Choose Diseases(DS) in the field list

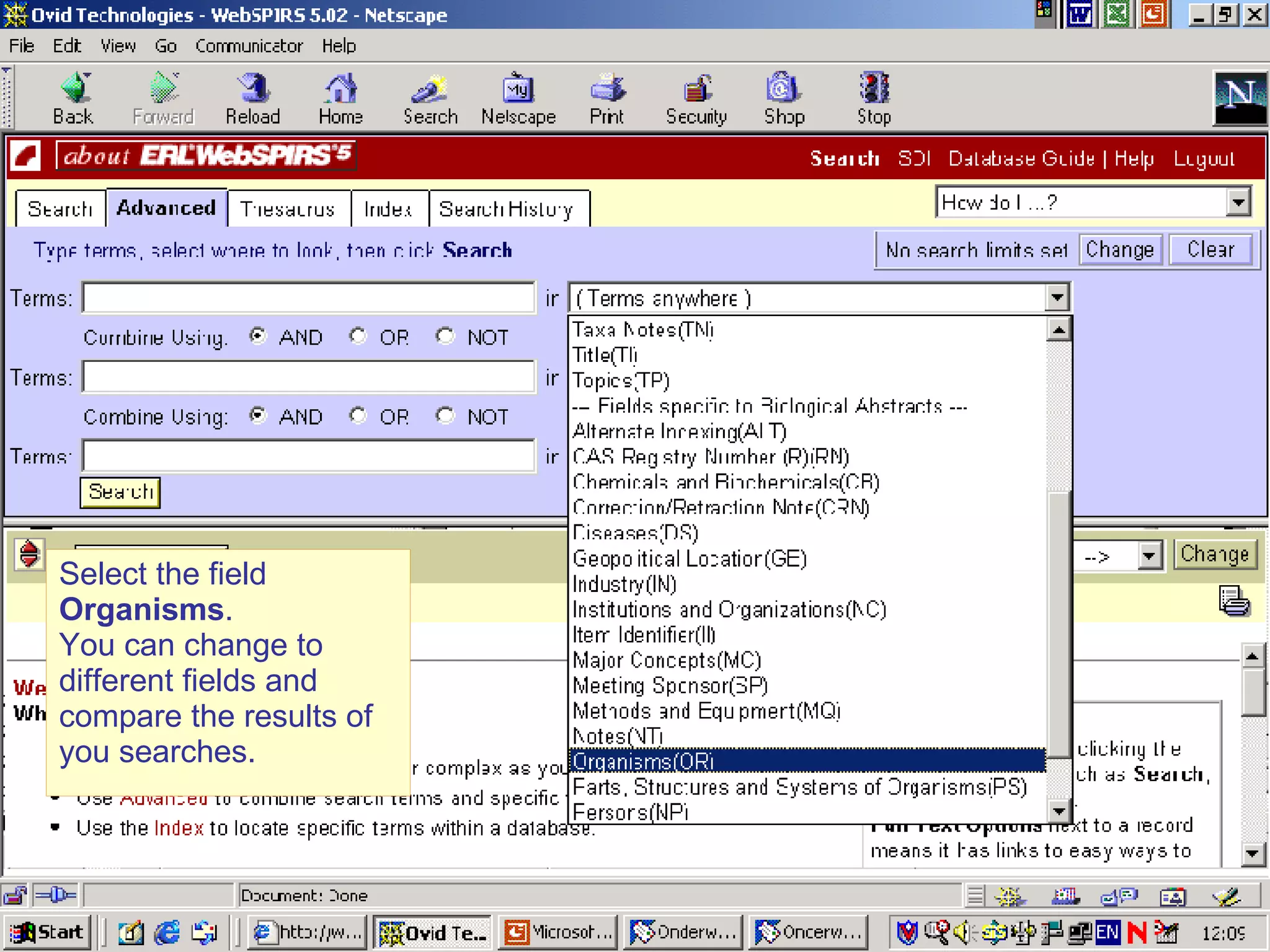pos(807,533)
